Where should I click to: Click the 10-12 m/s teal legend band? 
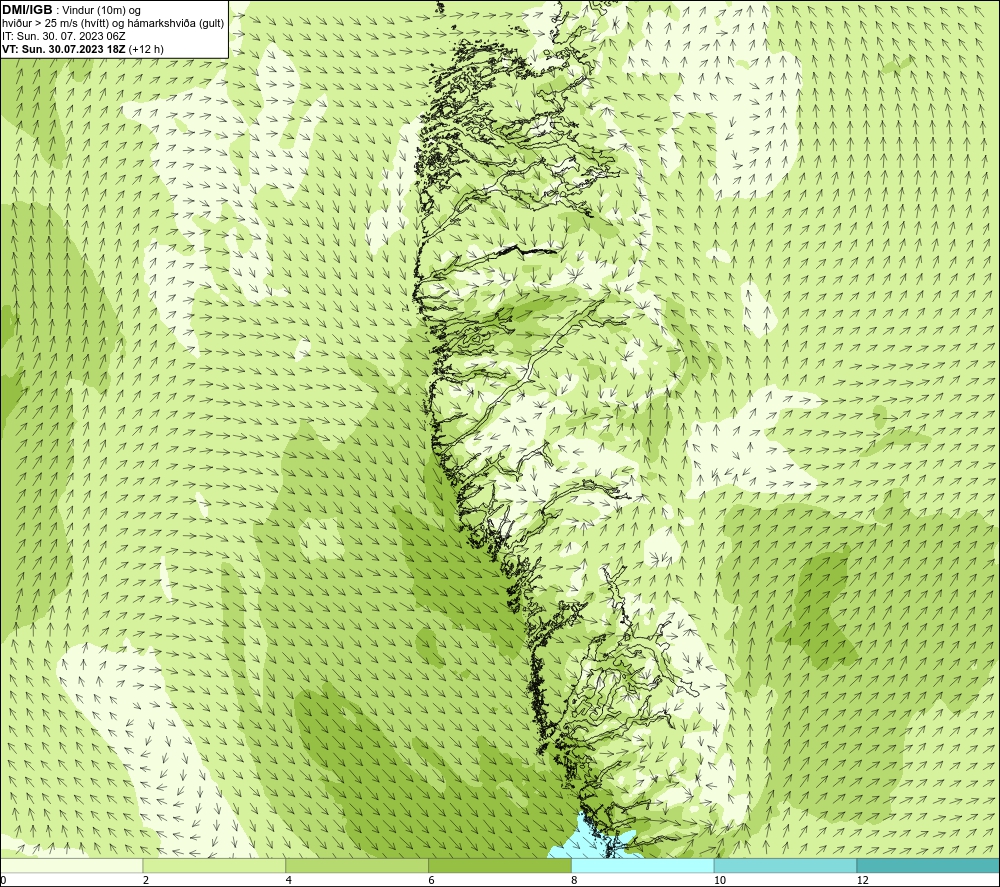click(786, 865)
